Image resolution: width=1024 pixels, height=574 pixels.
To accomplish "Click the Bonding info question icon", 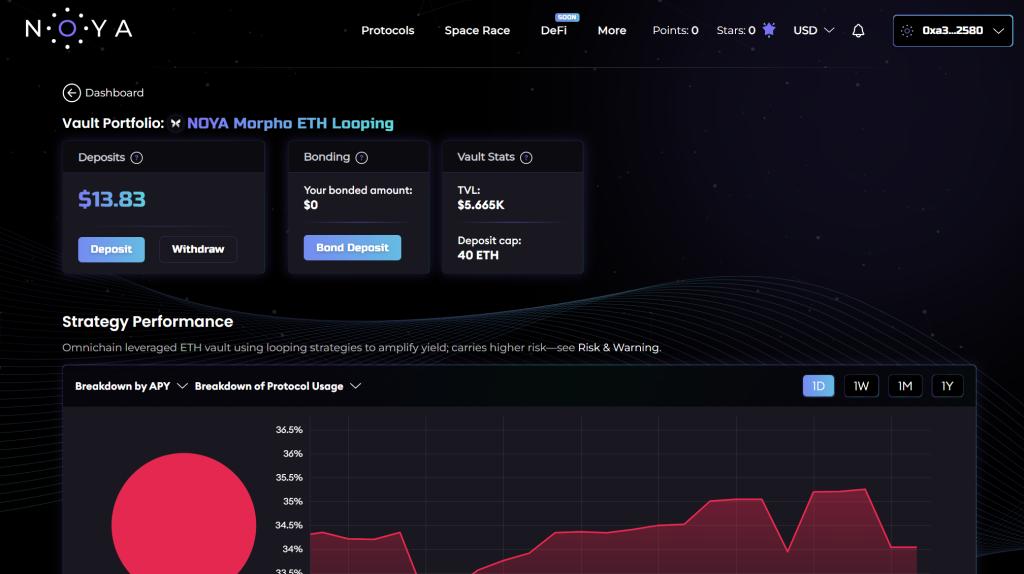I will 362,158.
